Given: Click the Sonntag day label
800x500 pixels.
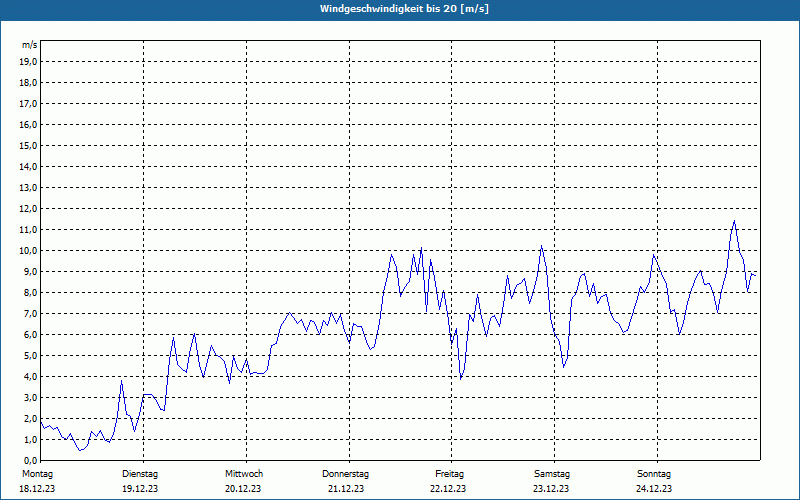Looking at the screenshot, I should tap(654, 474).
